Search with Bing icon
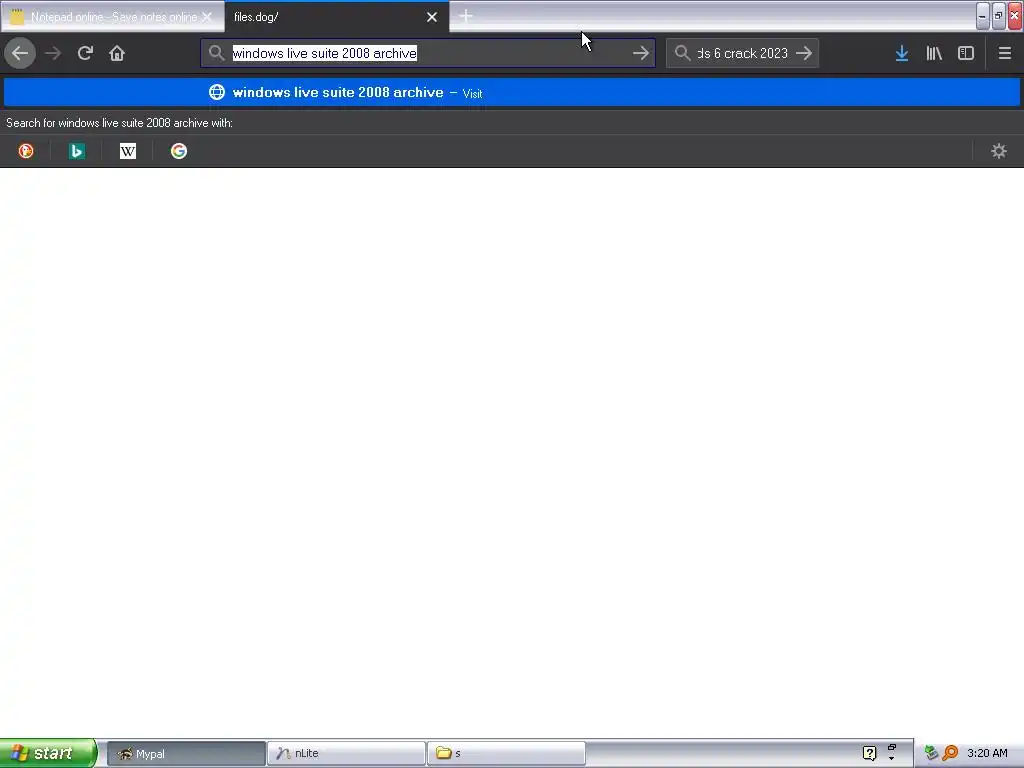Screen dimensions: 1024x768 pyautogui.click(x=77, y=151)
